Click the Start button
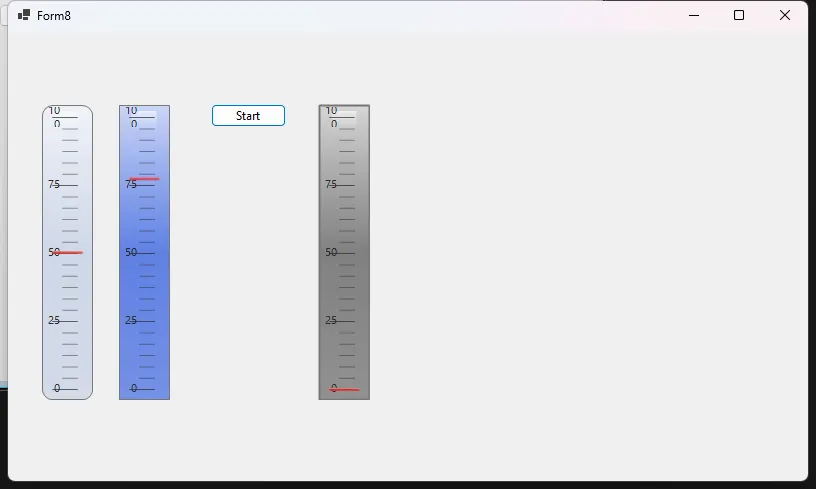This screenshot has width=816, height=489. (248, 116)
